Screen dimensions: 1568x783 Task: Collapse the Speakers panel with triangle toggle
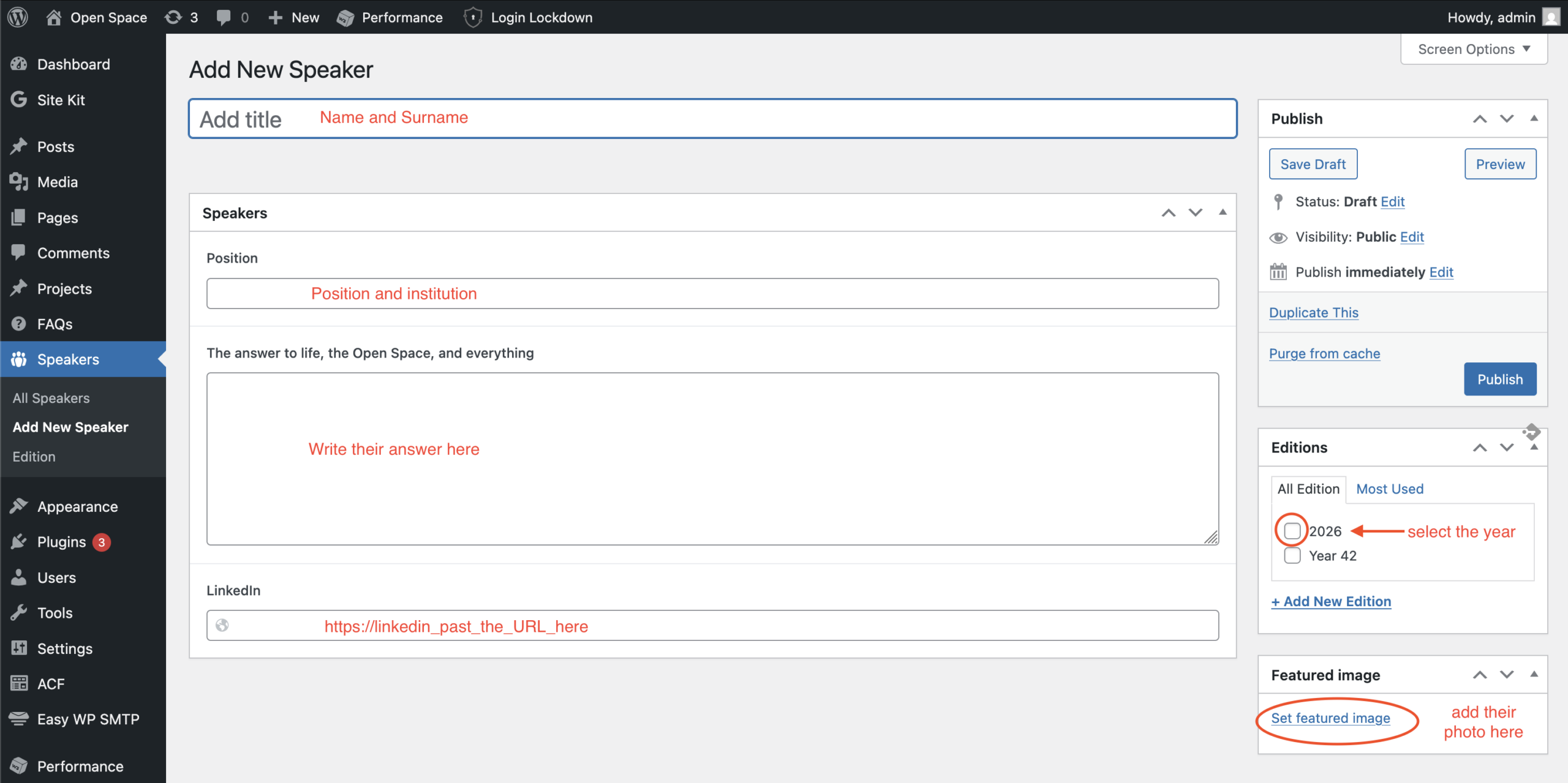tap(1223, 212)
